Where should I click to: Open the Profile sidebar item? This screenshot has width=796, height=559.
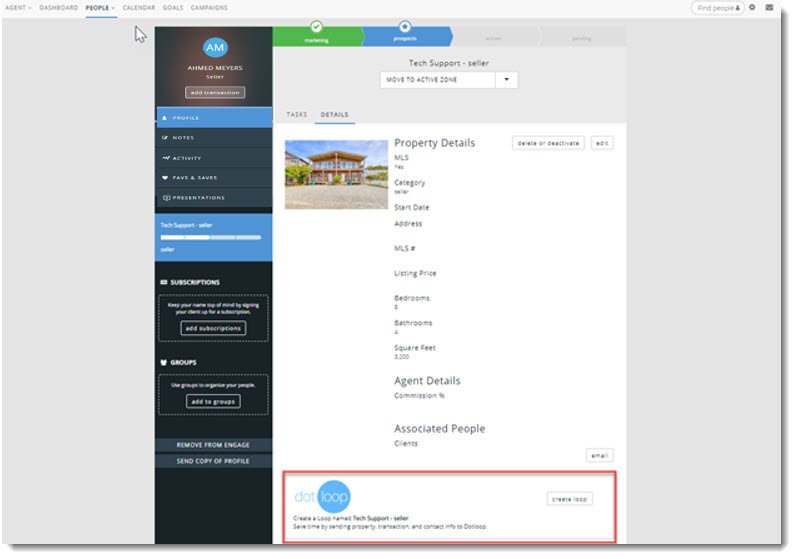215,118
